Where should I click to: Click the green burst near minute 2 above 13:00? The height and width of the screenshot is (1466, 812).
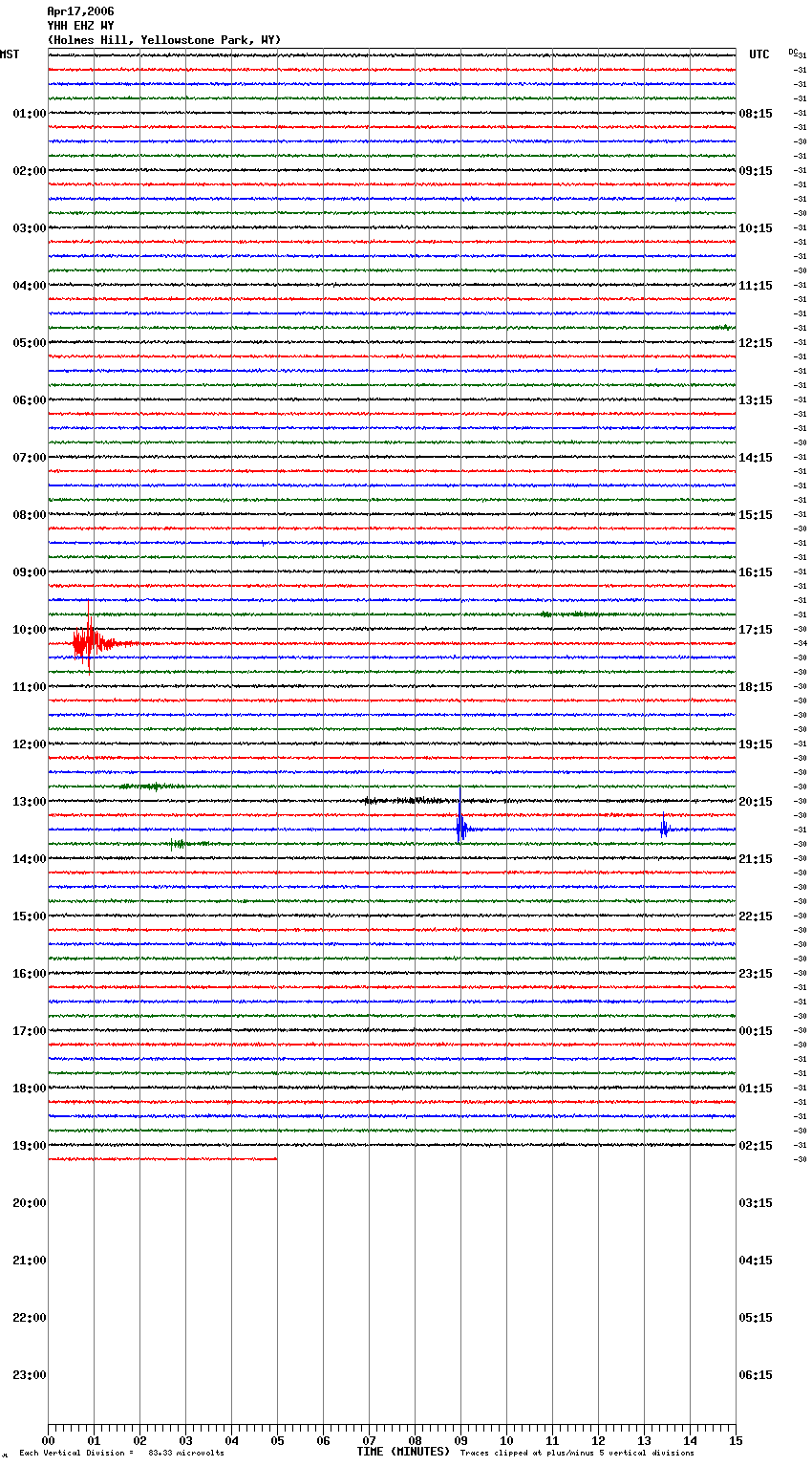[x=153, y=787]
